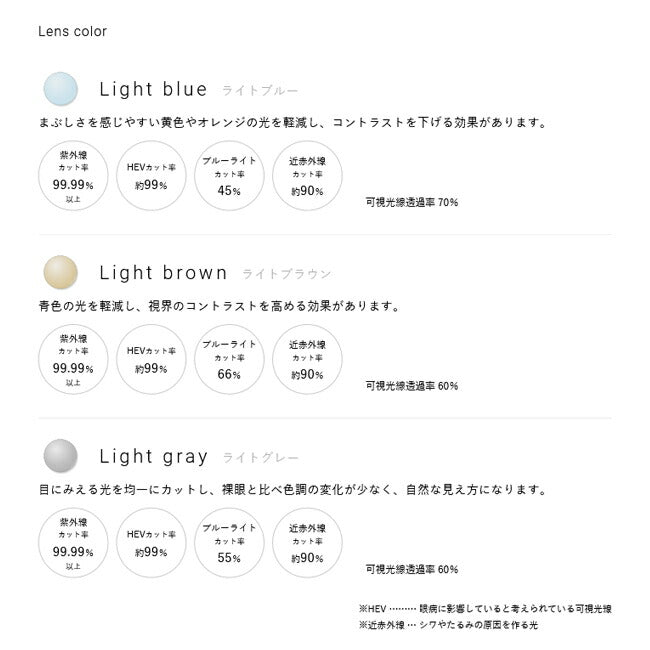
Task: Select the 45% blue light cut badge
Action: [x=229, y=176]
